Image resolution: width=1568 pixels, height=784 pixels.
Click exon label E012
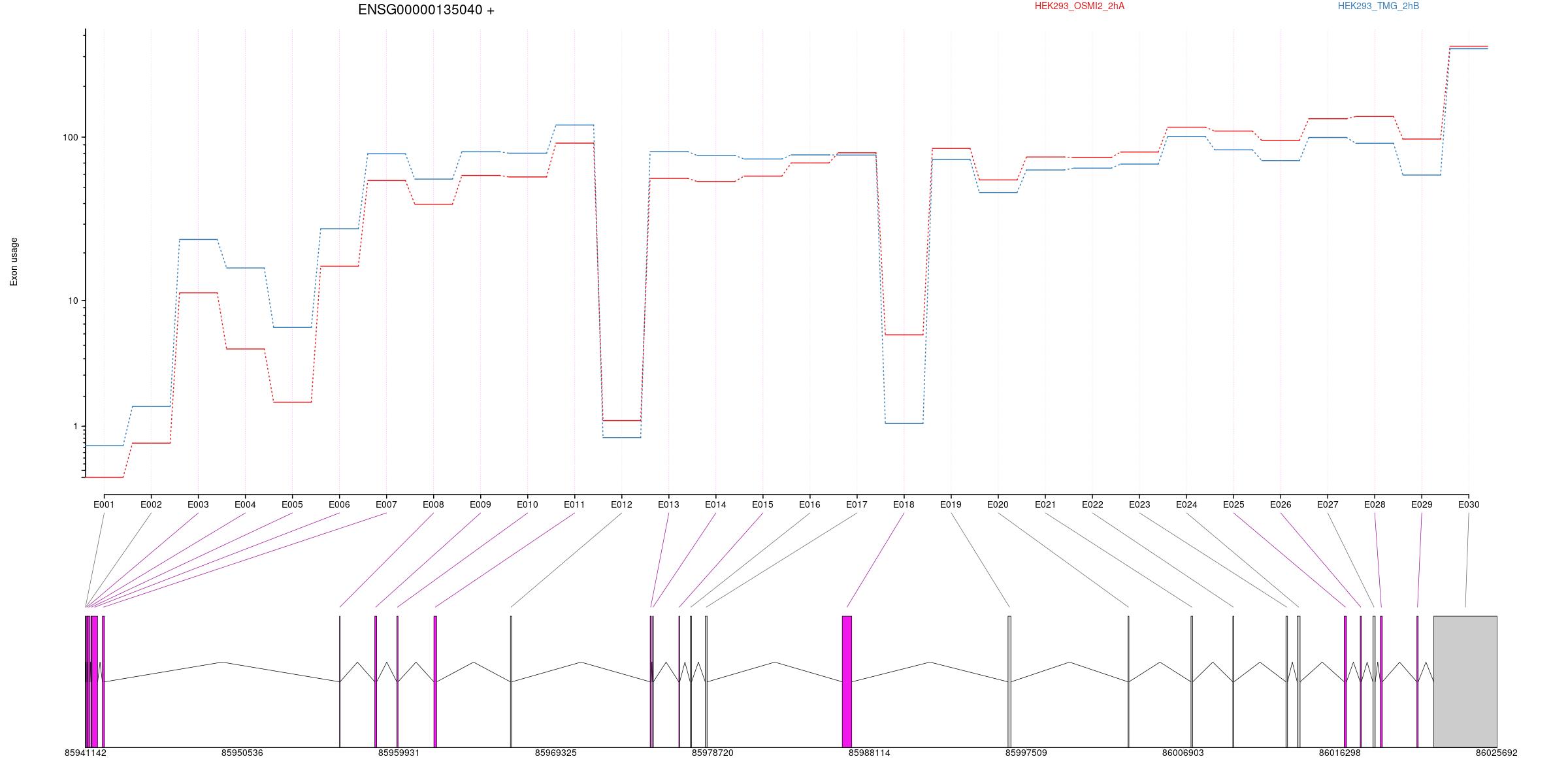click(x=621, y=504)
